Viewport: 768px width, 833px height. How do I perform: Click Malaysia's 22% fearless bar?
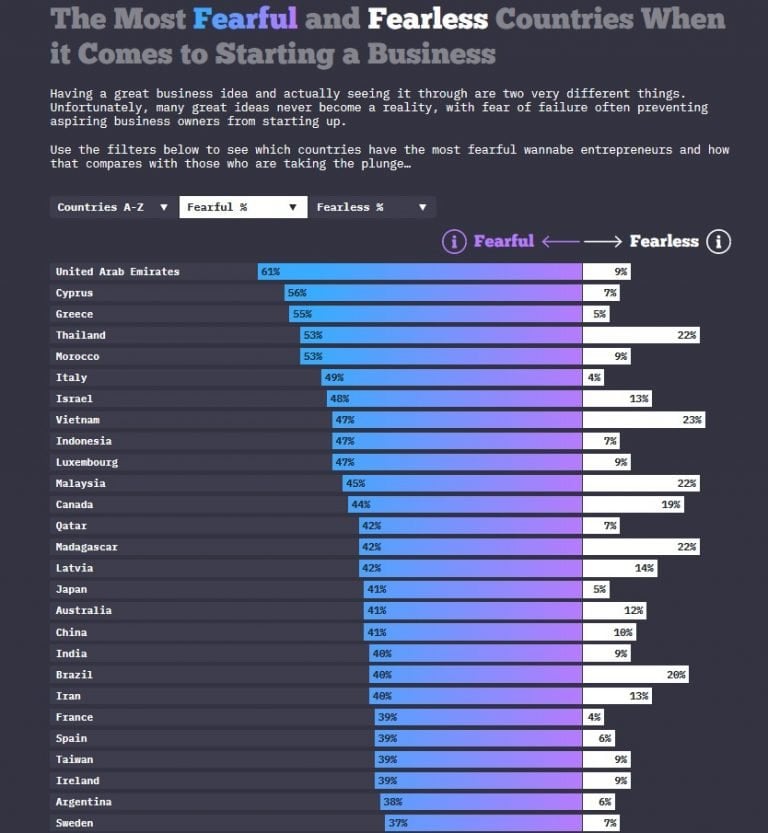click(x=640, y=483)
